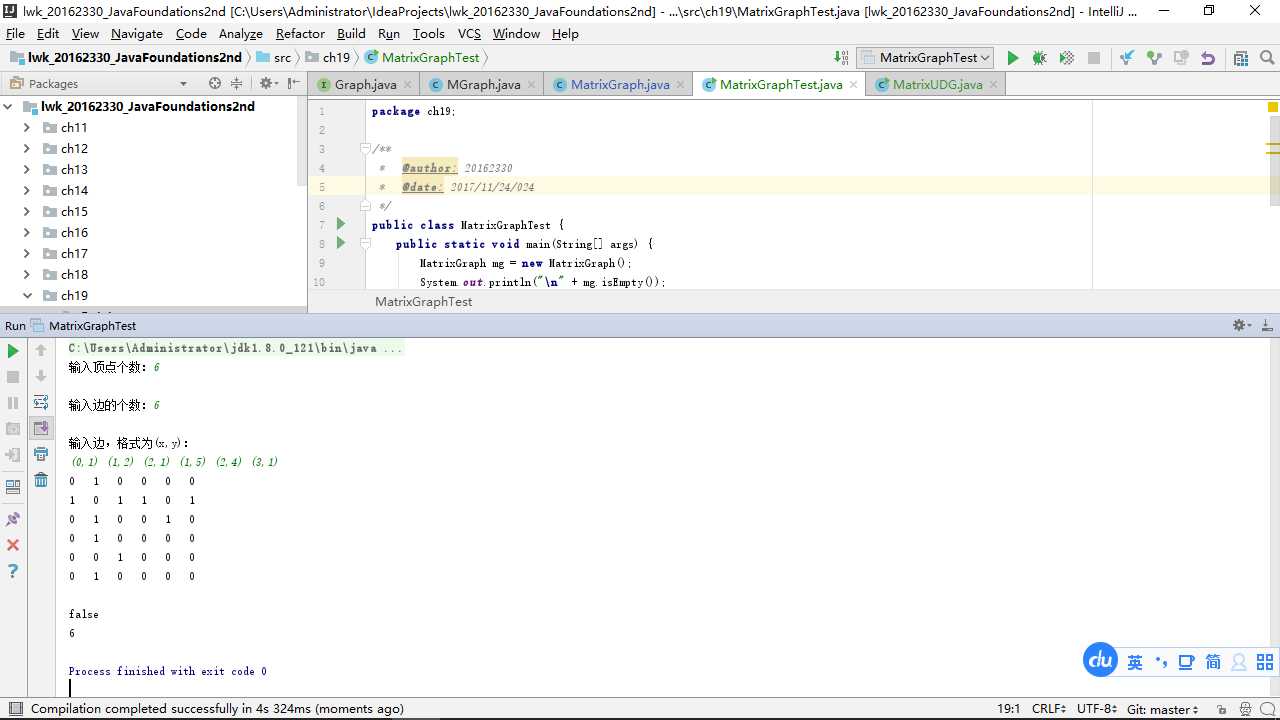Open the Analyze menu
The width and height of the screenshot is (1280, 720).
point(241,34)
